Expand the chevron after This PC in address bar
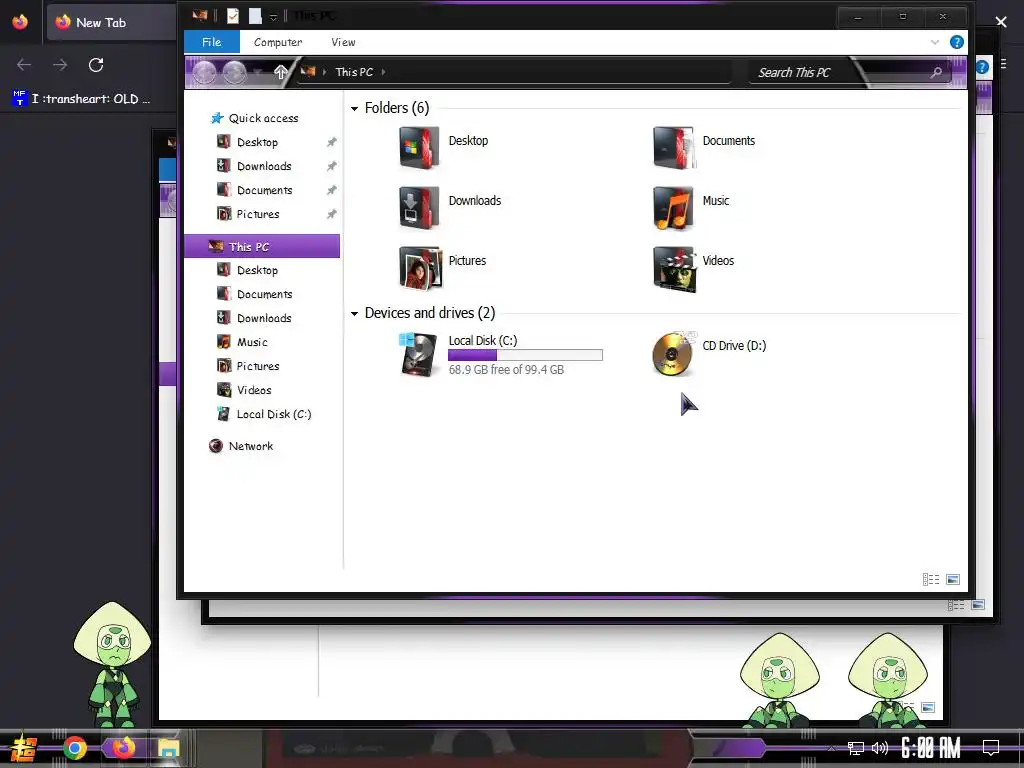Image resolution: width=1024 pixels, height=768 pixels. pos(383,72)
